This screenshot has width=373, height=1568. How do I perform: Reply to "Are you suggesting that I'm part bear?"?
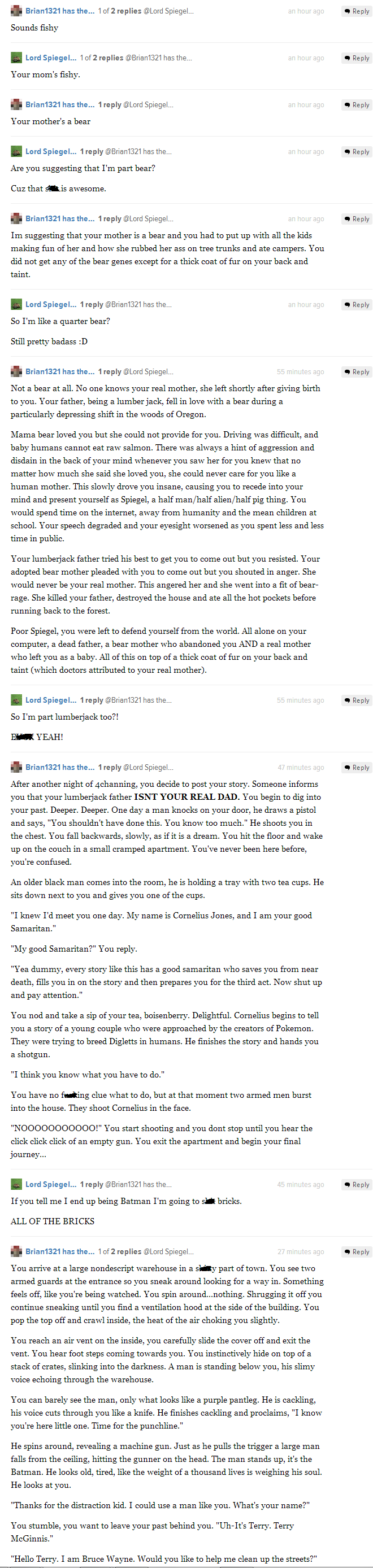click(357, 152)
